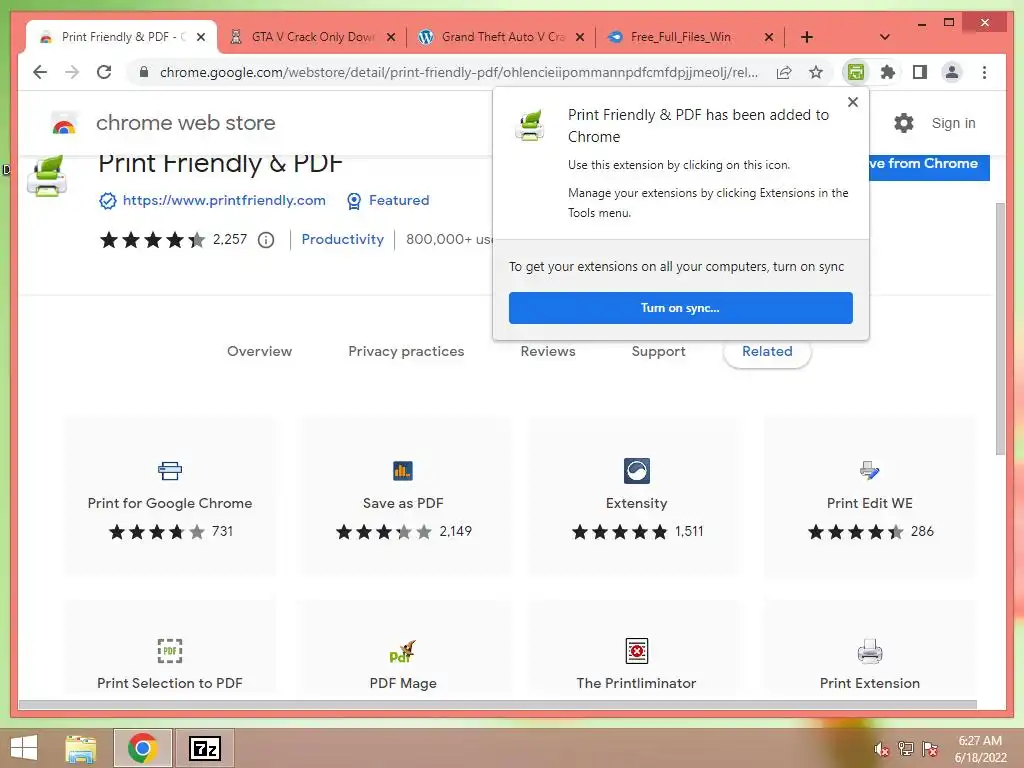Toggle the Chrome side panel
Screen dimensions: 1024x768
pos(920,72)
